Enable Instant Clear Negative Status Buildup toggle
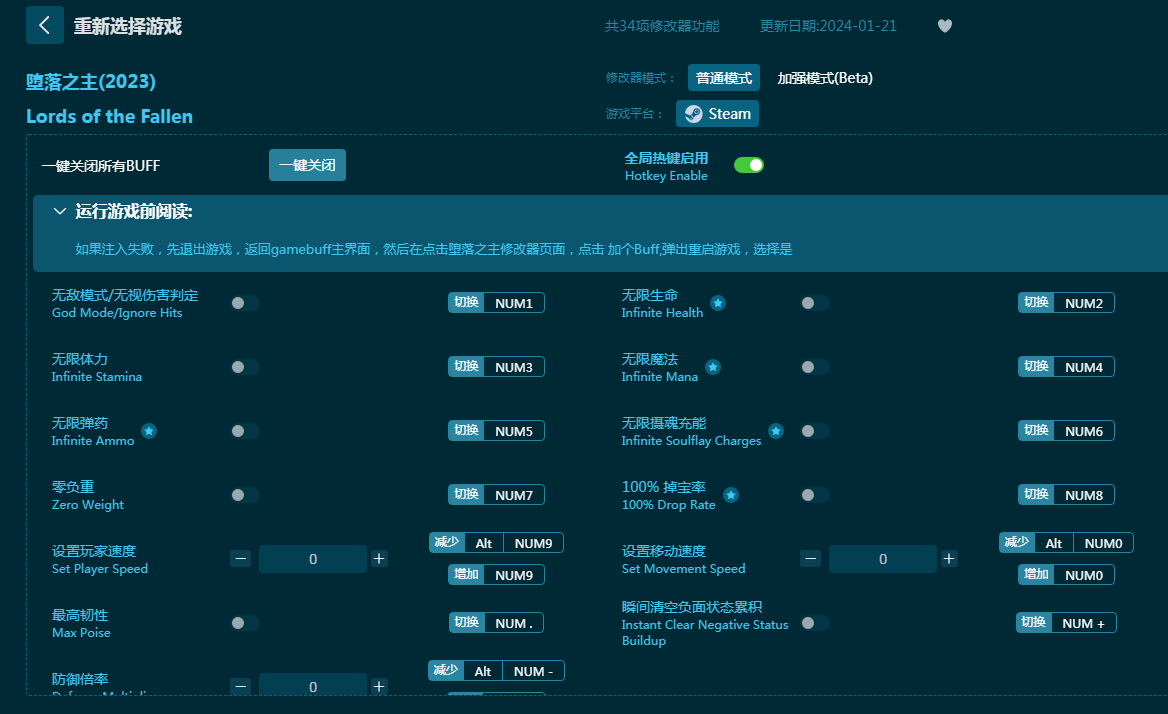Viewport: 1168px width, 714px height. [x=815, y=623]
